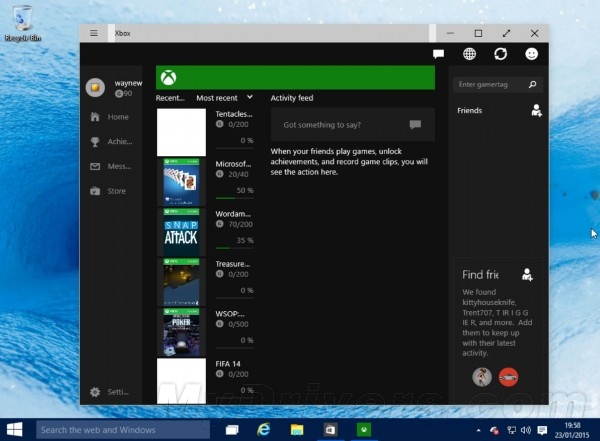The image size is (600, 441).
Task: Click the add friend icon beside Friends
Action: [x=536, y=111]
